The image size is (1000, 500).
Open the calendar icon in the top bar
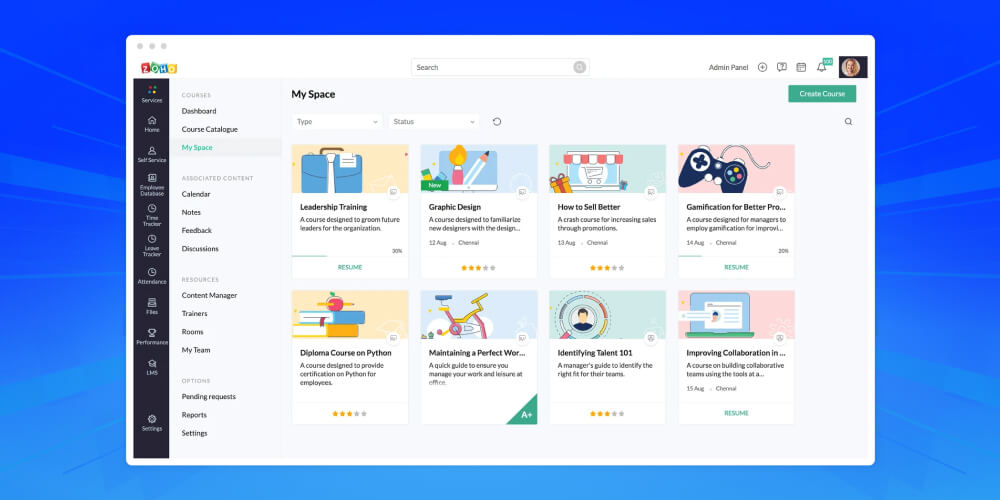click(801, 67)
